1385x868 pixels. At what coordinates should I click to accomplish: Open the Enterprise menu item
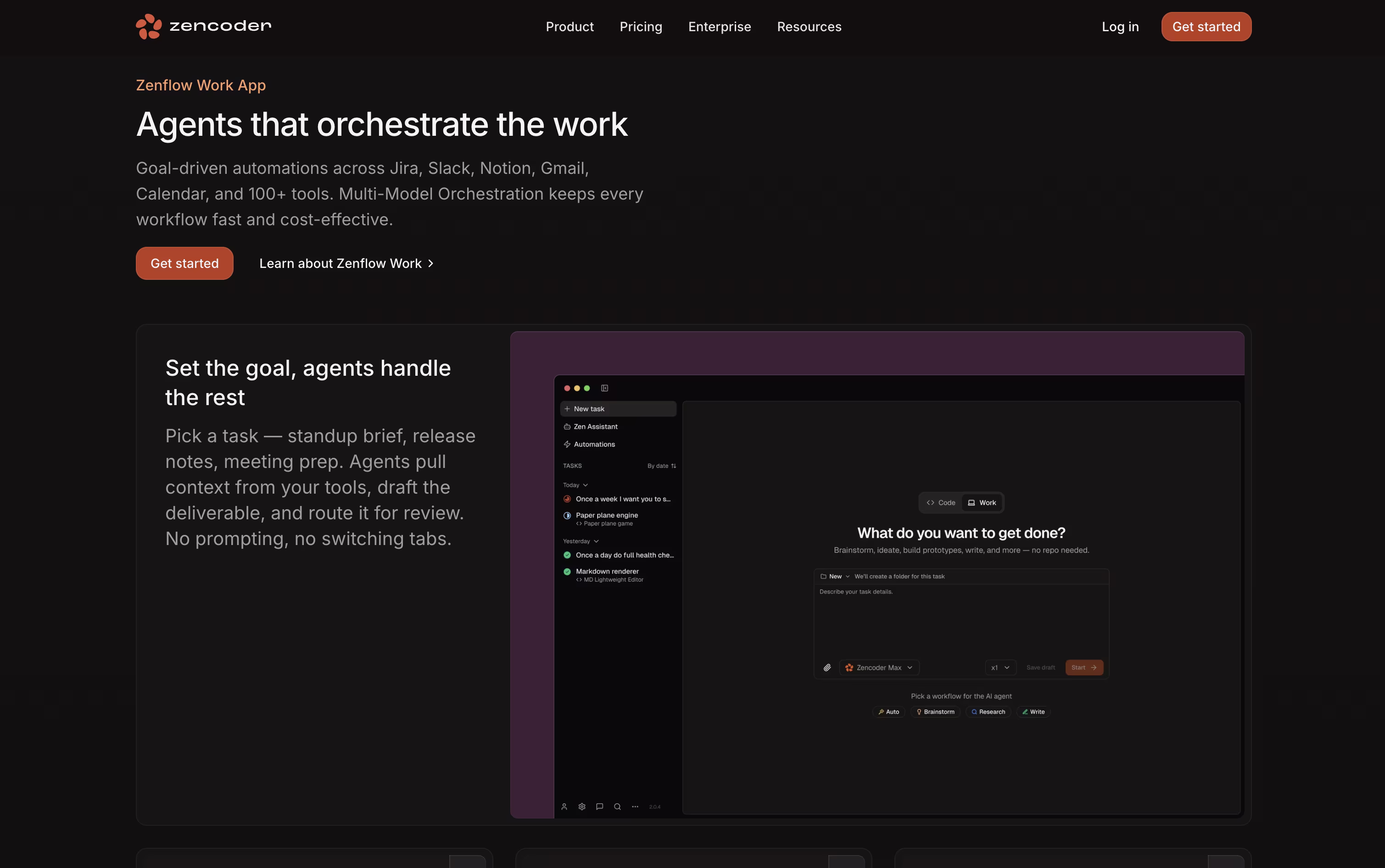(x=719, y=27)
